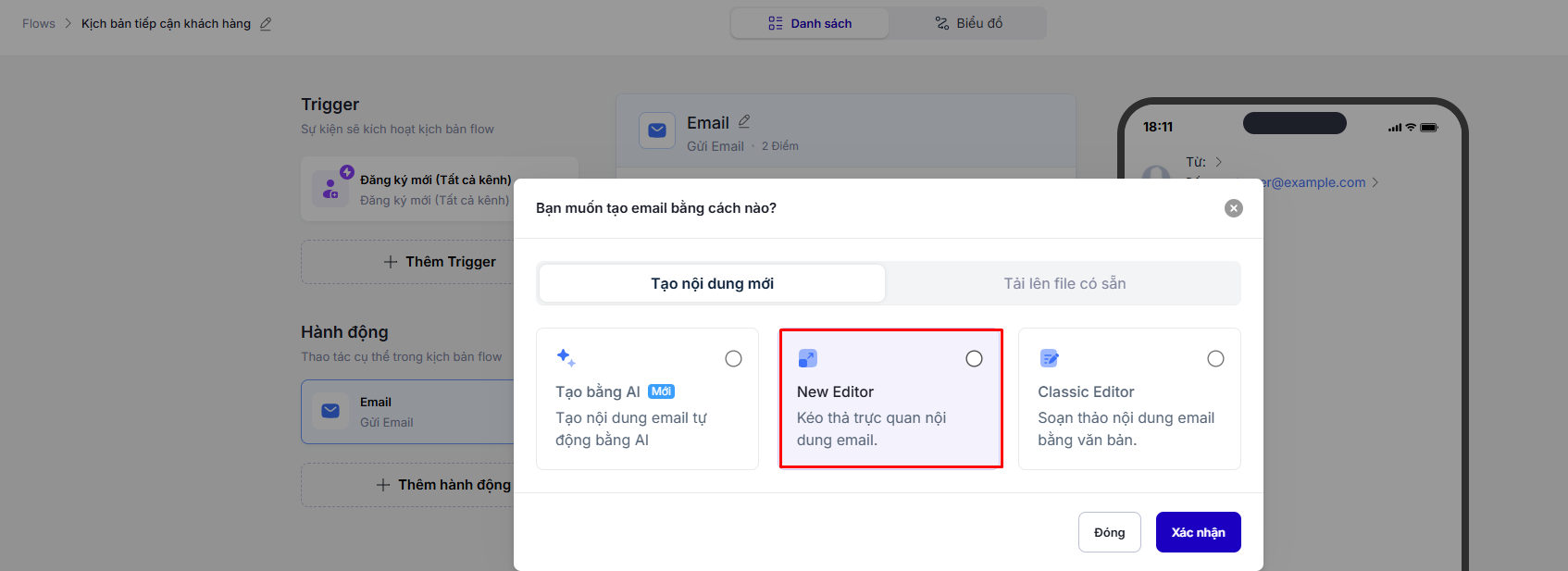
Task: Click the Classic Editor icon
Action: point(1049,358)
